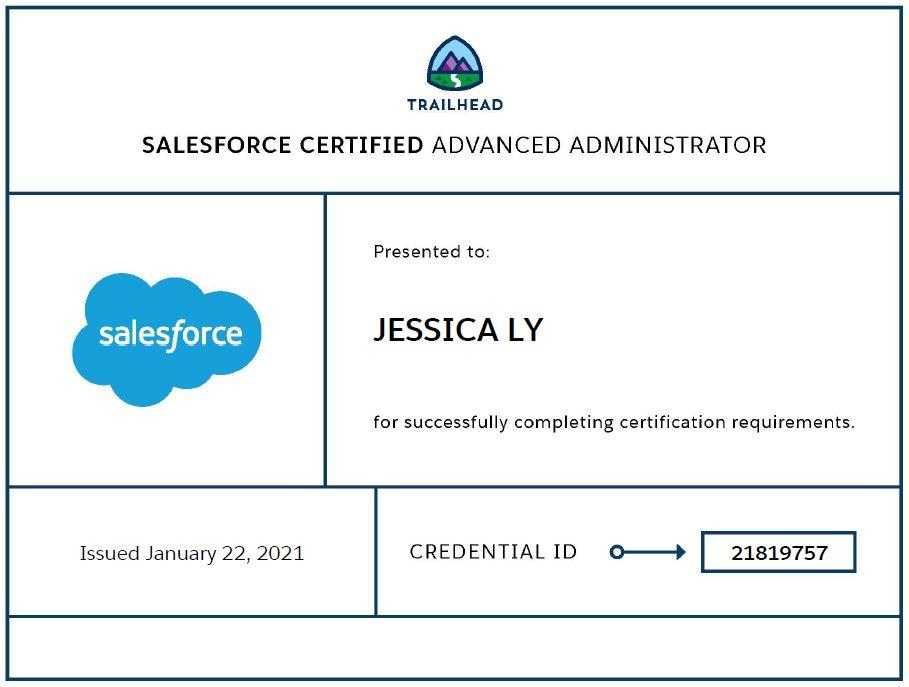Click the Trailhead mountain badge logo
The image size is (909, 687).
click(x=455, y=64)
